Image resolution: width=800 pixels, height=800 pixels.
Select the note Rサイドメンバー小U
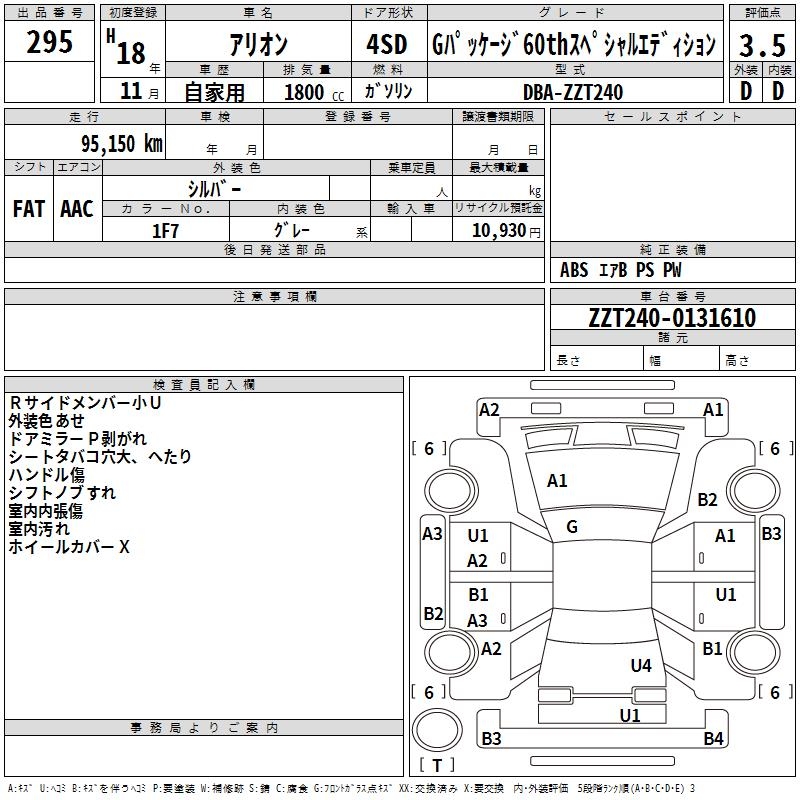[x=85, y=403]
